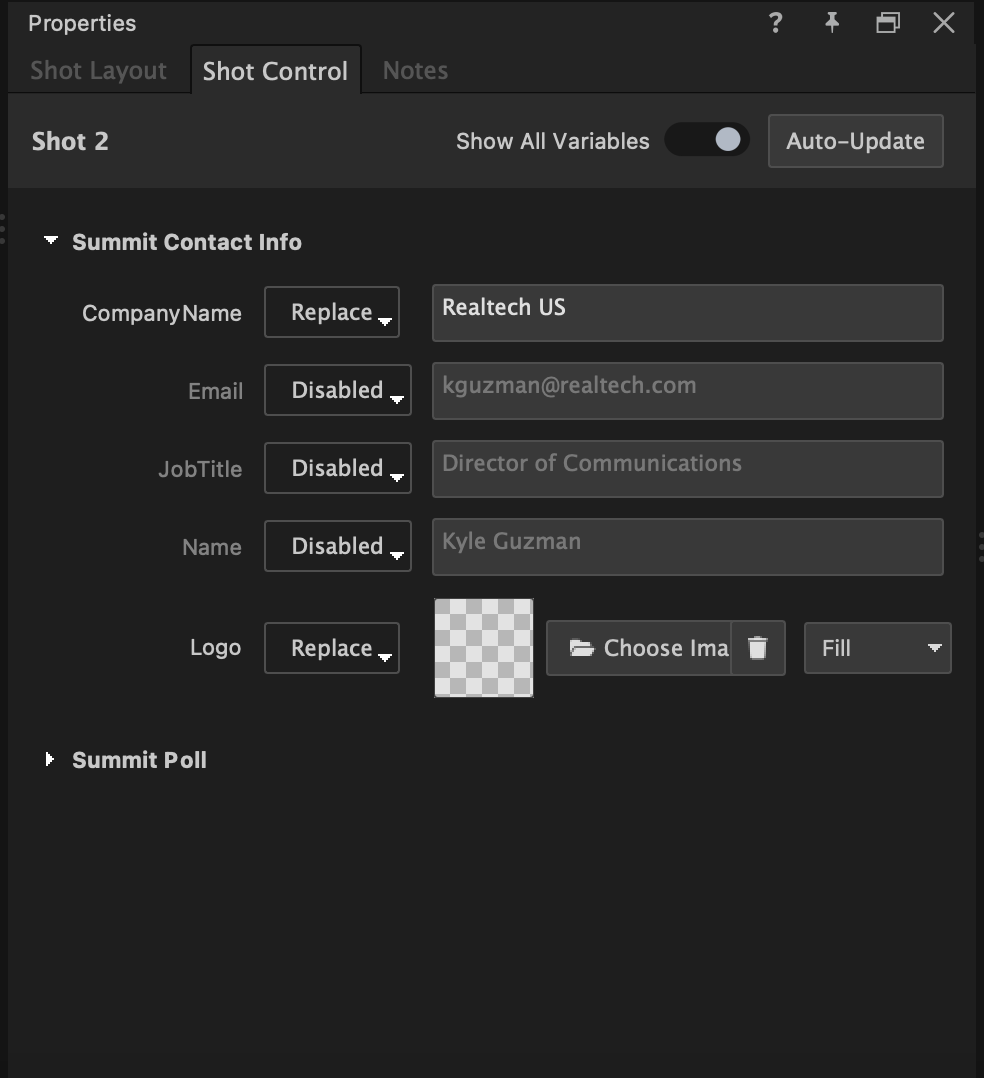Toggle the Show All Variables switch off
This screenshot has height=1078, width=984.
pos(707,141)
